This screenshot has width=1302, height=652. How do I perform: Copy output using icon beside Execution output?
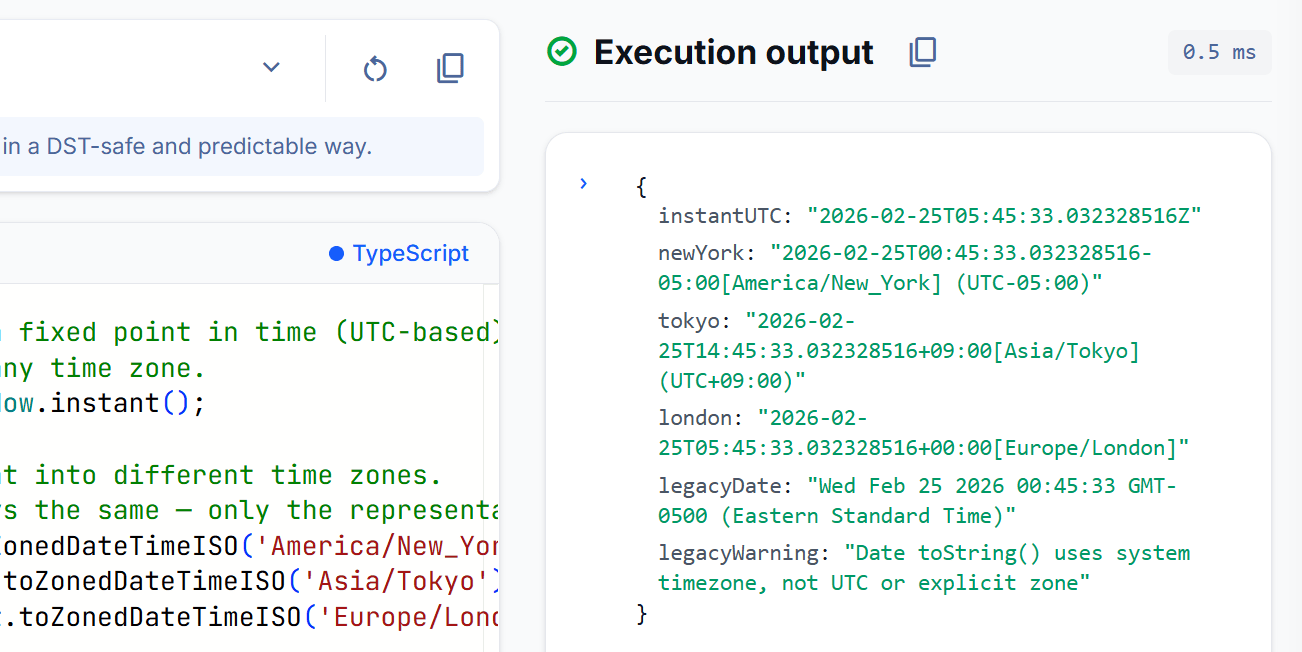click(922, 52)
